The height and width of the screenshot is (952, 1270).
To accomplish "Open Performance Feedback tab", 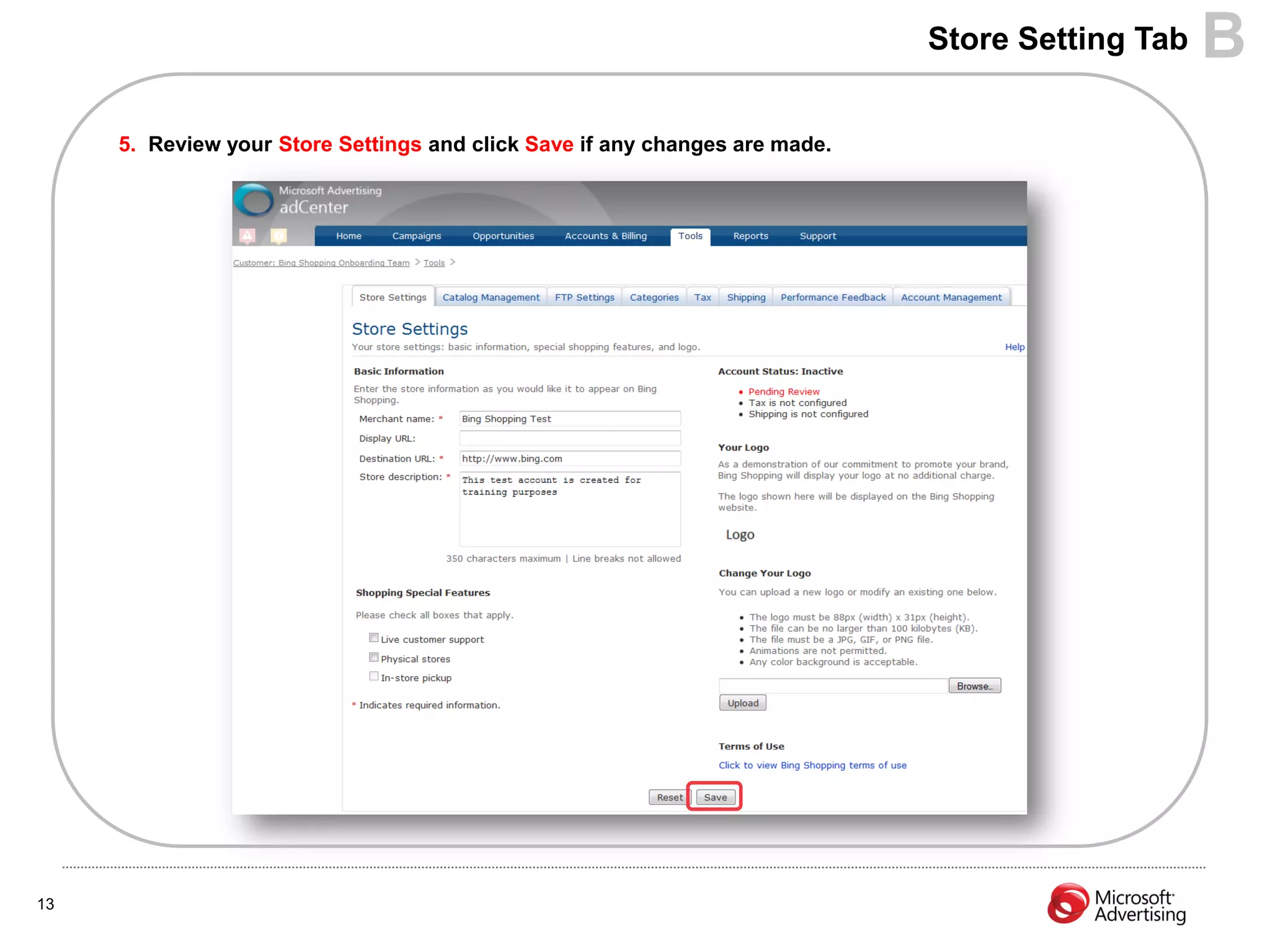I will (833, 297).
